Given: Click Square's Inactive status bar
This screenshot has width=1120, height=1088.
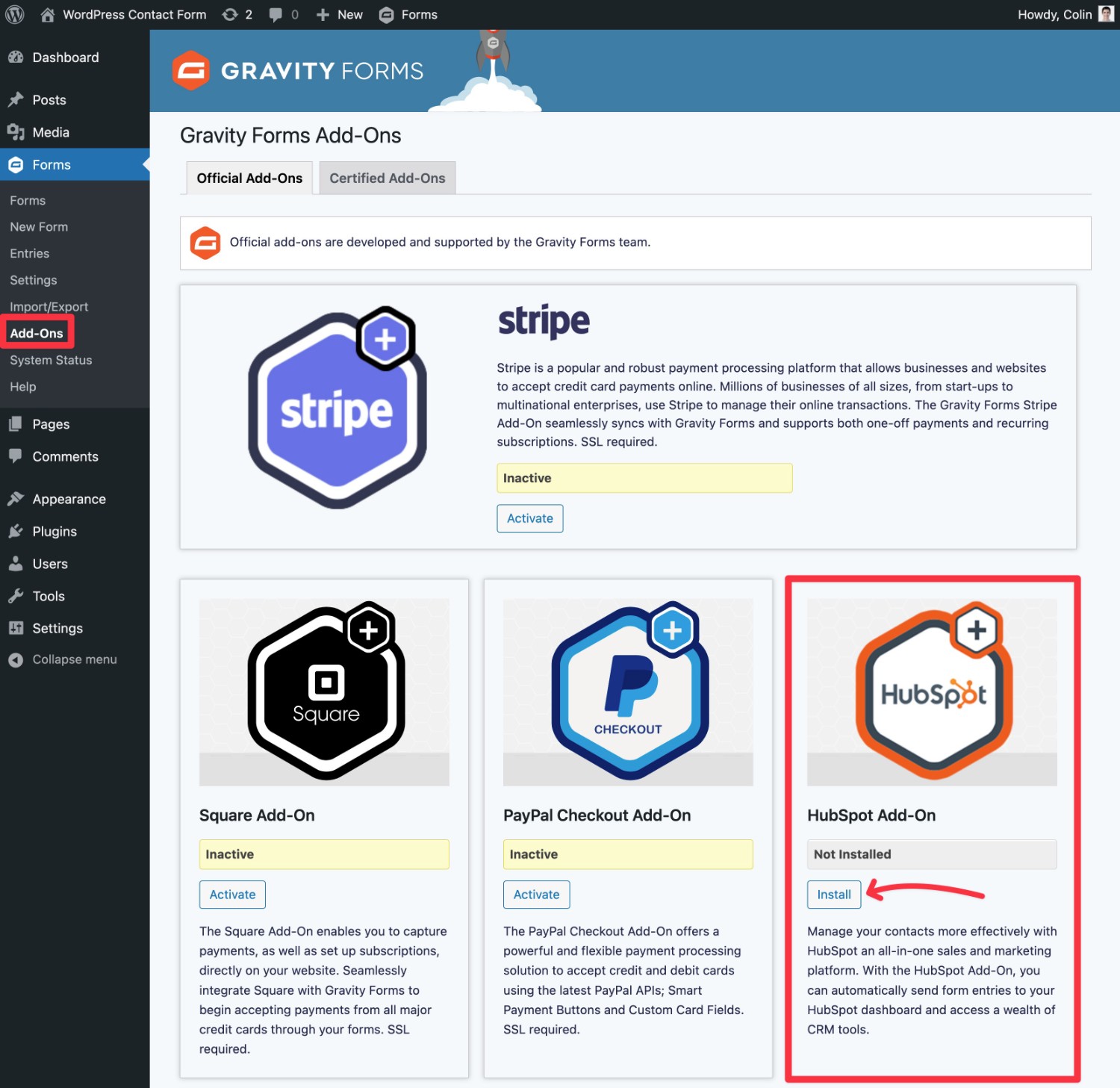Looking at the screenshot, I should 324,854.
